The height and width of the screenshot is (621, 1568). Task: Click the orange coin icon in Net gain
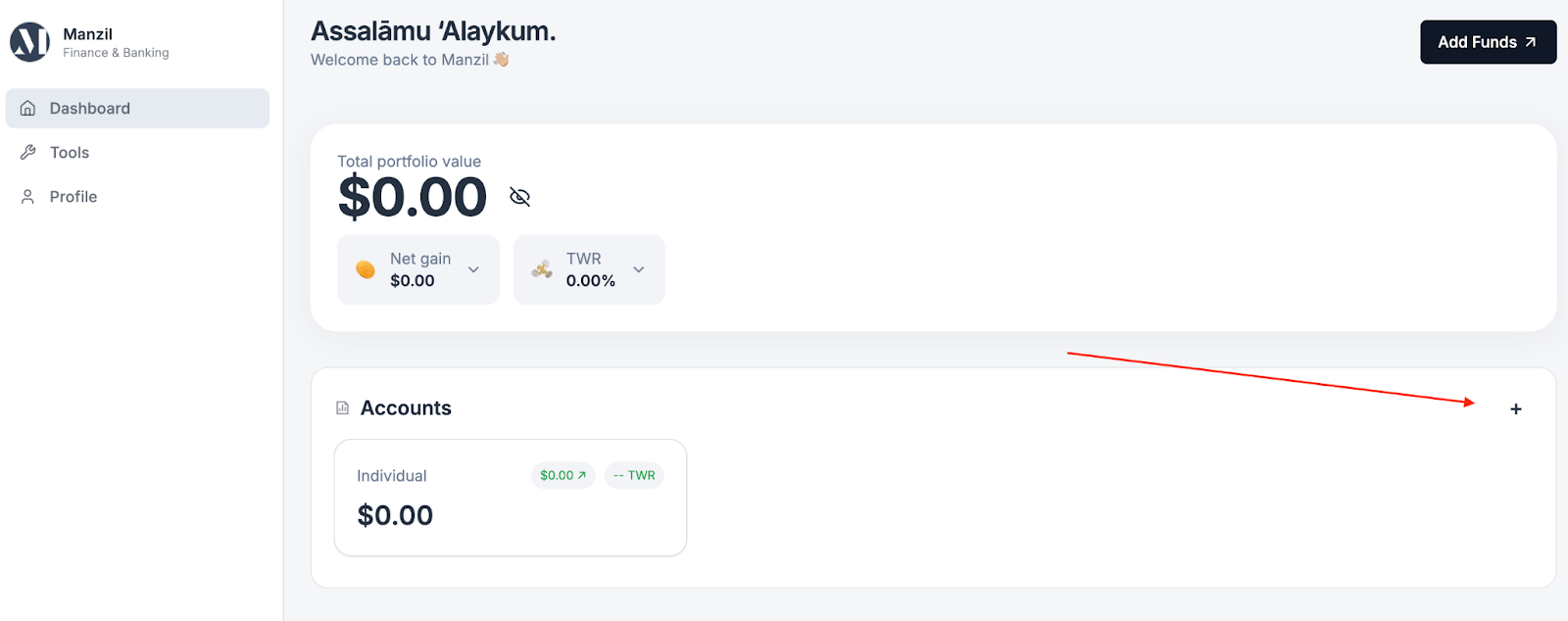(366, 269)
